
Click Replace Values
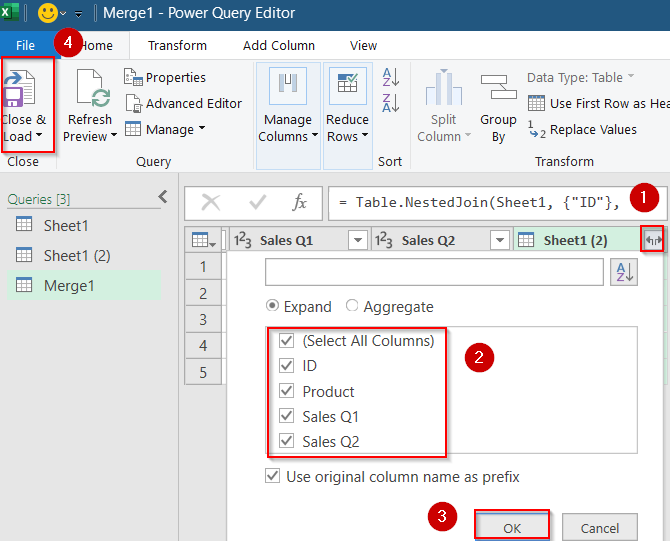[582, 129]
